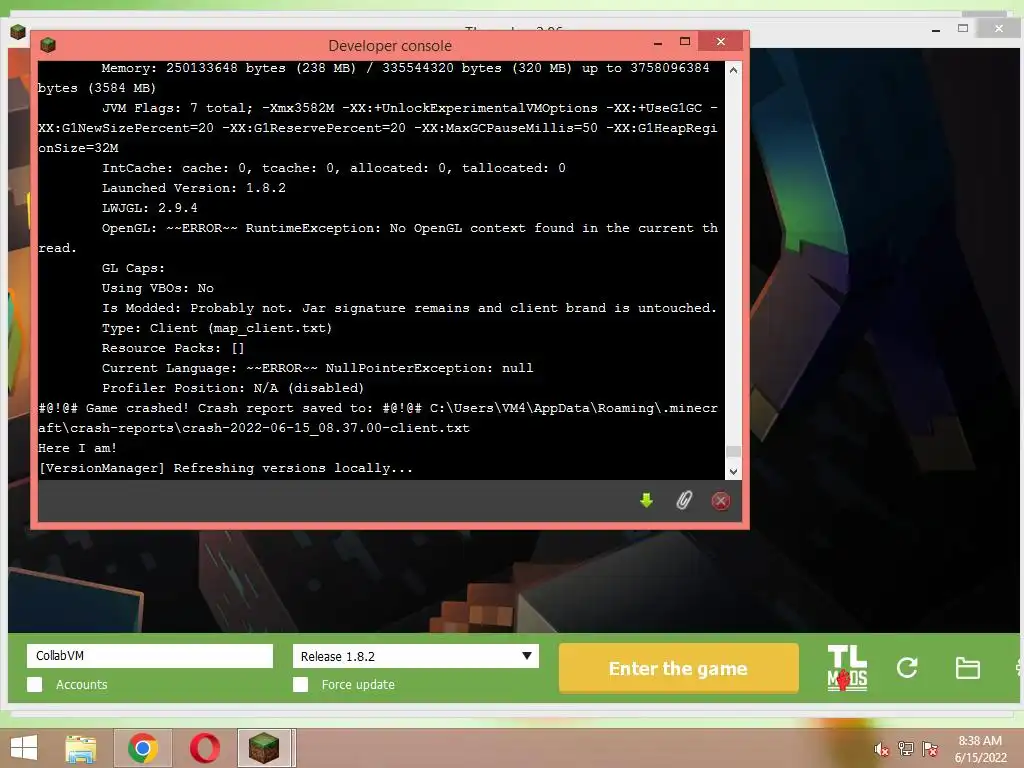Image resolution: width=1024 pixels, height=768 pixels.
Task: Click 'Type: Client (map_client.txt)' line
Action: point(217,328)
